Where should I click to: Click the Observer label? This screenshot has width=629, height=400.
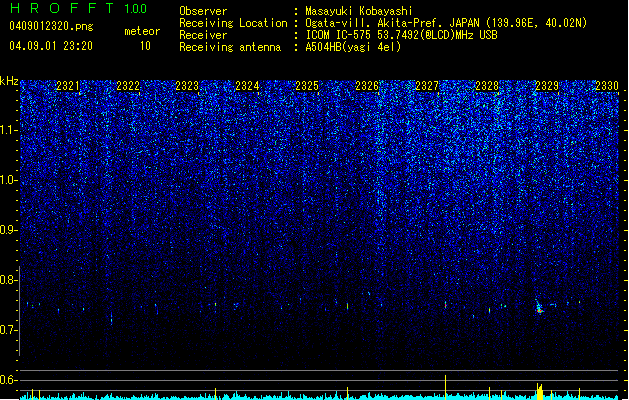203,11
